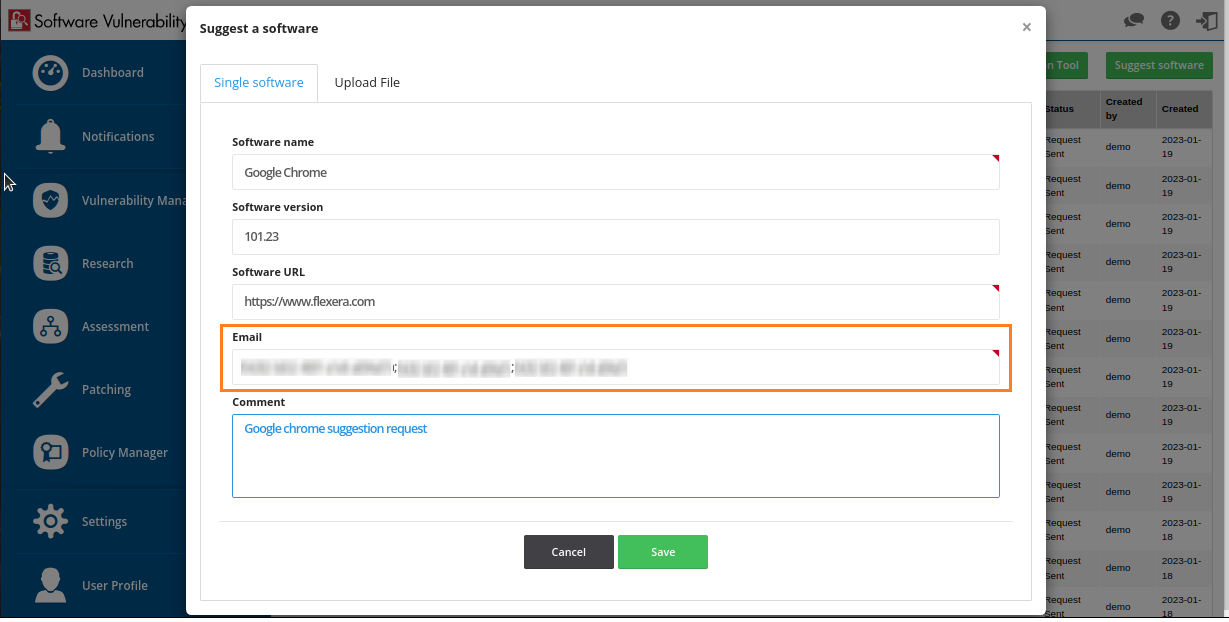Click the Software version field
The width and height of the screenshot is (1229, 622).
pyautogui.click(x=616, y=237)
